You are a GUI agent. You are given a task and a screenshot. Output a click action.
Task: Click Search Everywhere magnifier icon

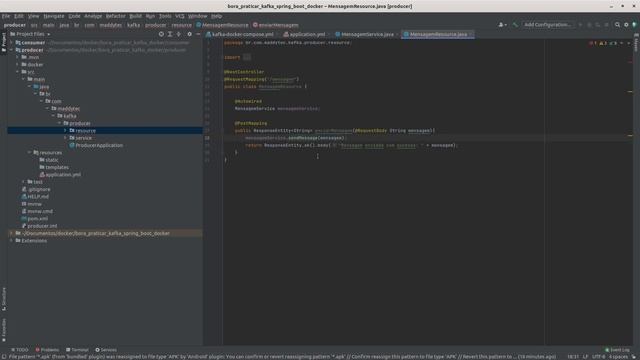[617, 25]
